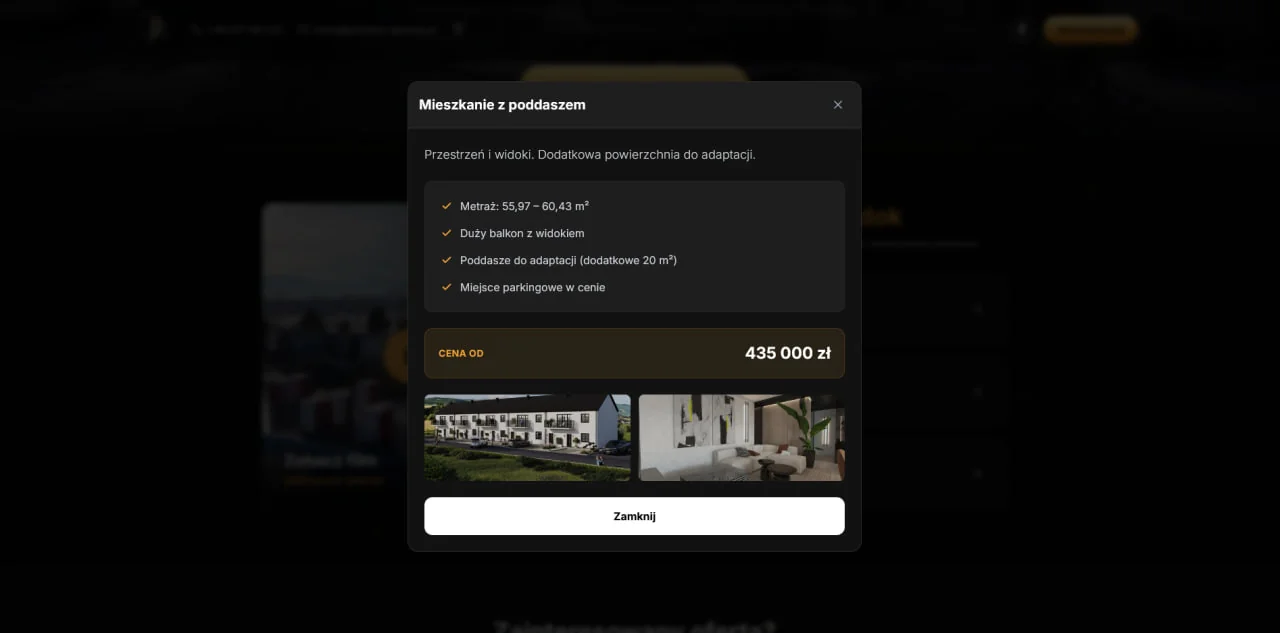
Task: Click the 435 000 zł price banner
Action: (634, 353)
